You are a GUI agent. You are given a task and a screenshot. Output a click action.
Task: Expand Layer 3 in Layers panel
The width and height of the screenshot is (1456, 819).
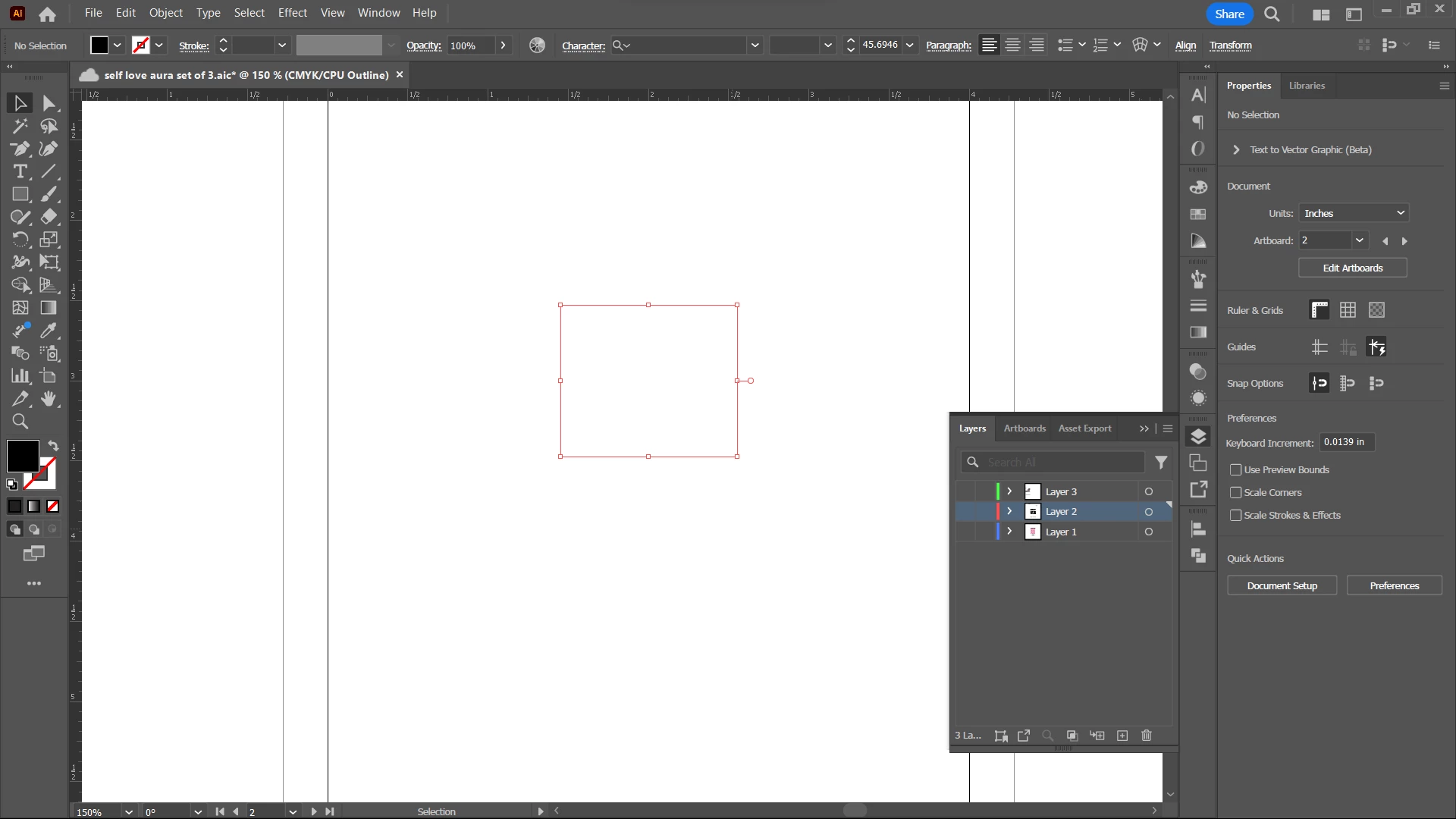tap(1009, 491)
